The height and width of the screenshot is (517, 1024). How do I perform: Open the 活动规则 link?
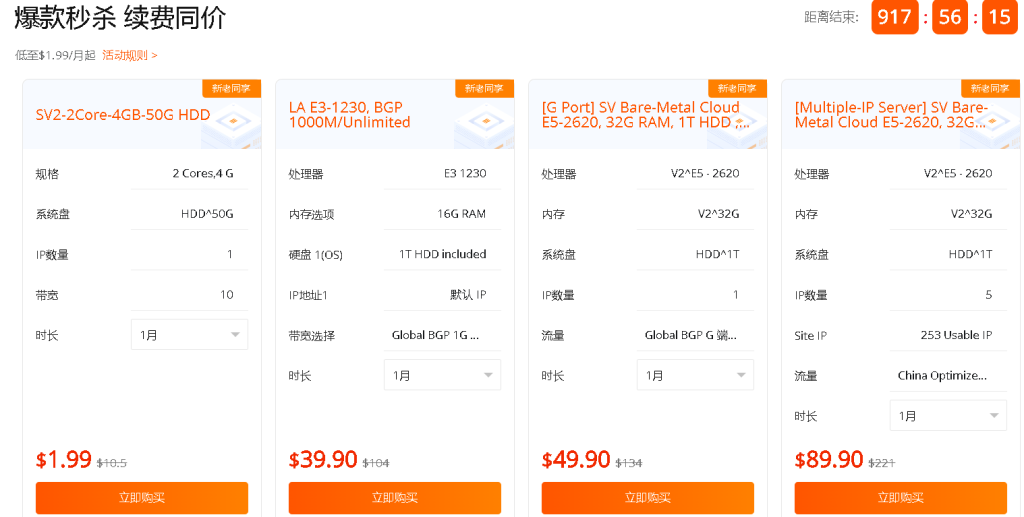pos(129,55)
